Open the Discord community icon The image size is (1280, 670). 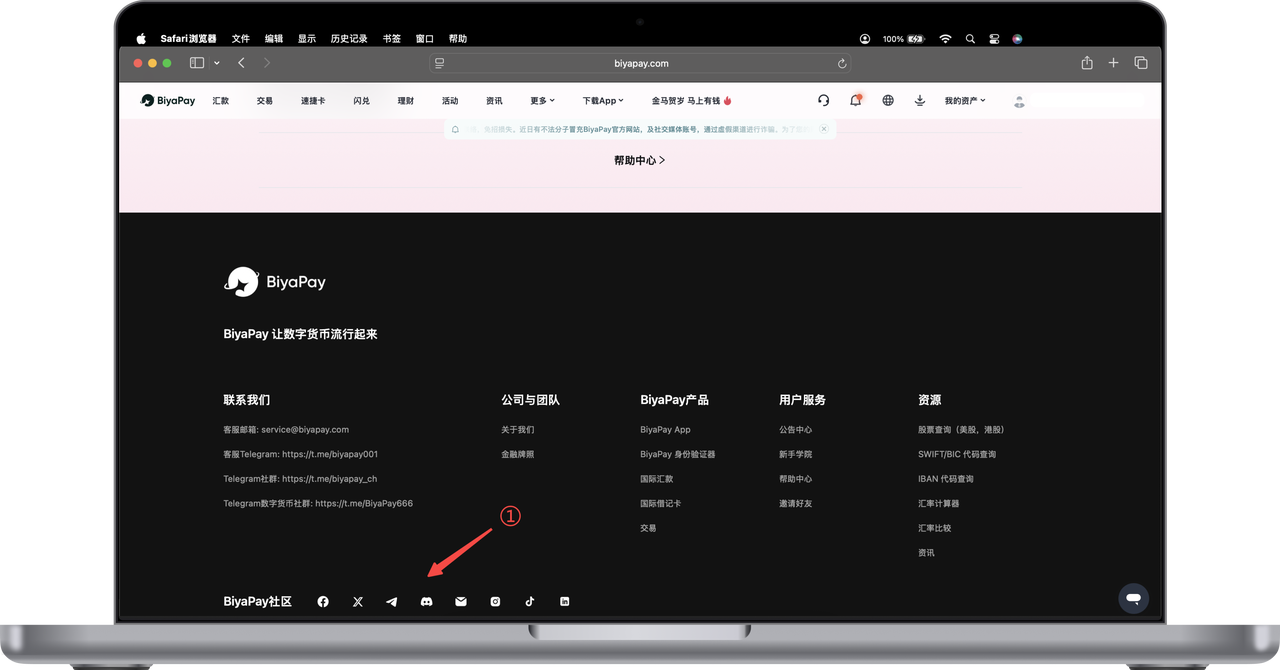426,602
